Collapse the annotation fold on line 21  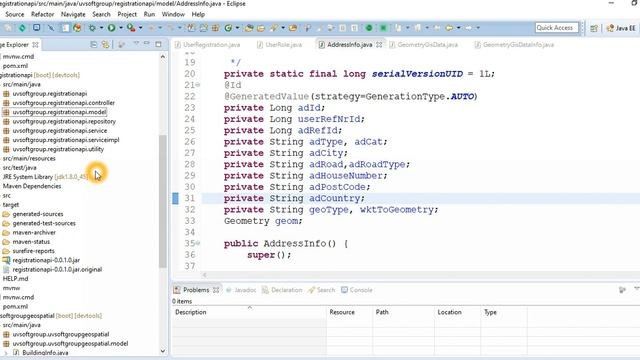tap(198, 85)
